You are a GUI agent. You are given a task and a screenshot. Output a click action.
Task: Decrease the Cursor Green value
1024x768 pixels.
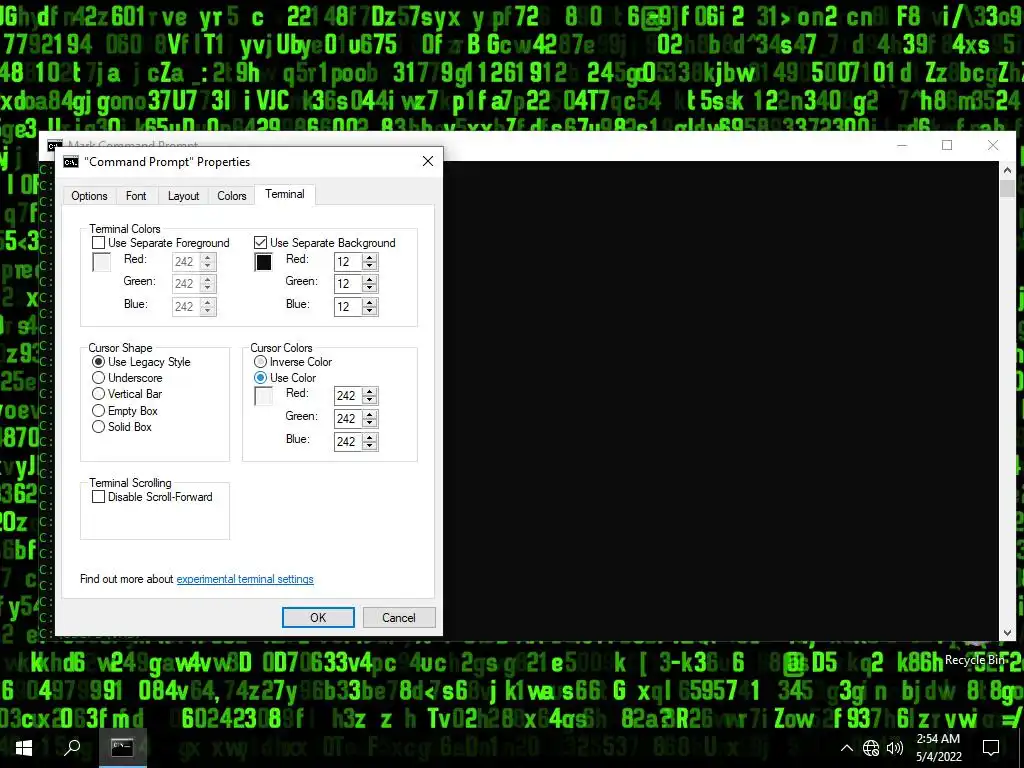(x=370, y=423)
